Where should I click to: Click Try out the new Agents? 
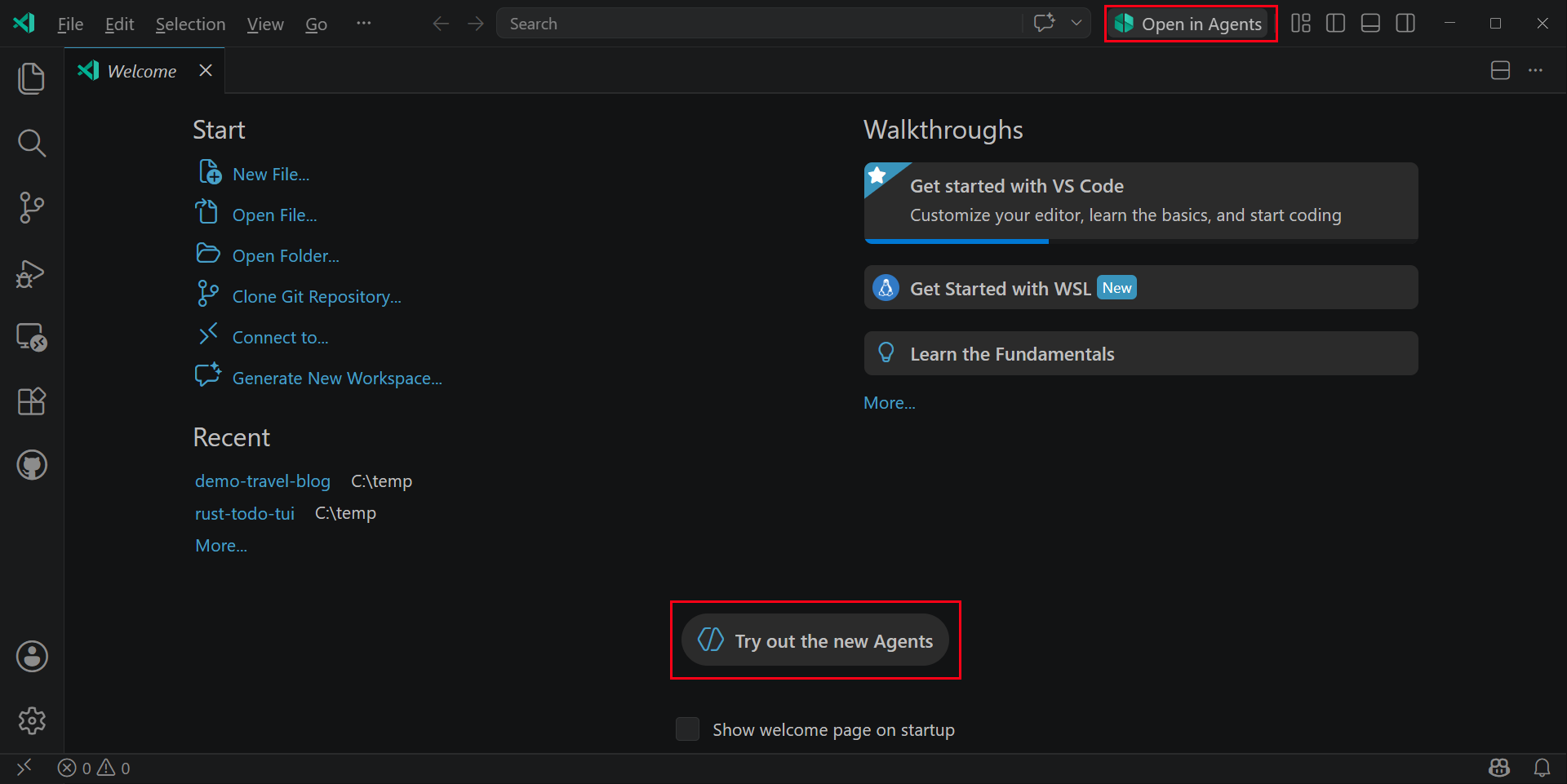[x=815, y=640]
